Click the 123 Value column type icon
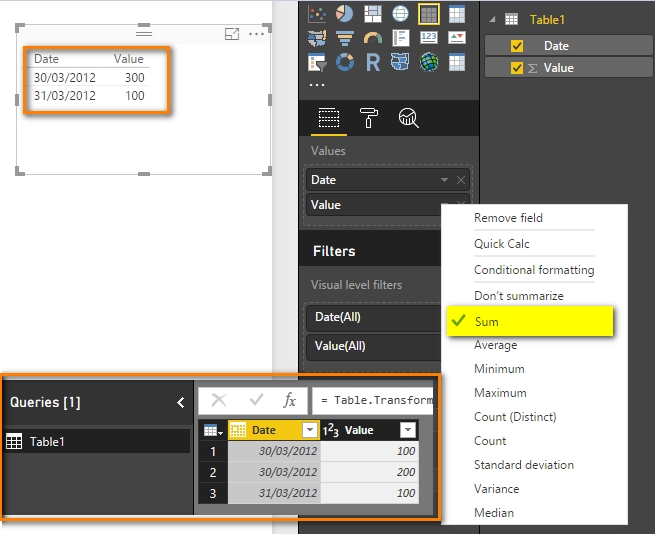 [x=330, y=430]
